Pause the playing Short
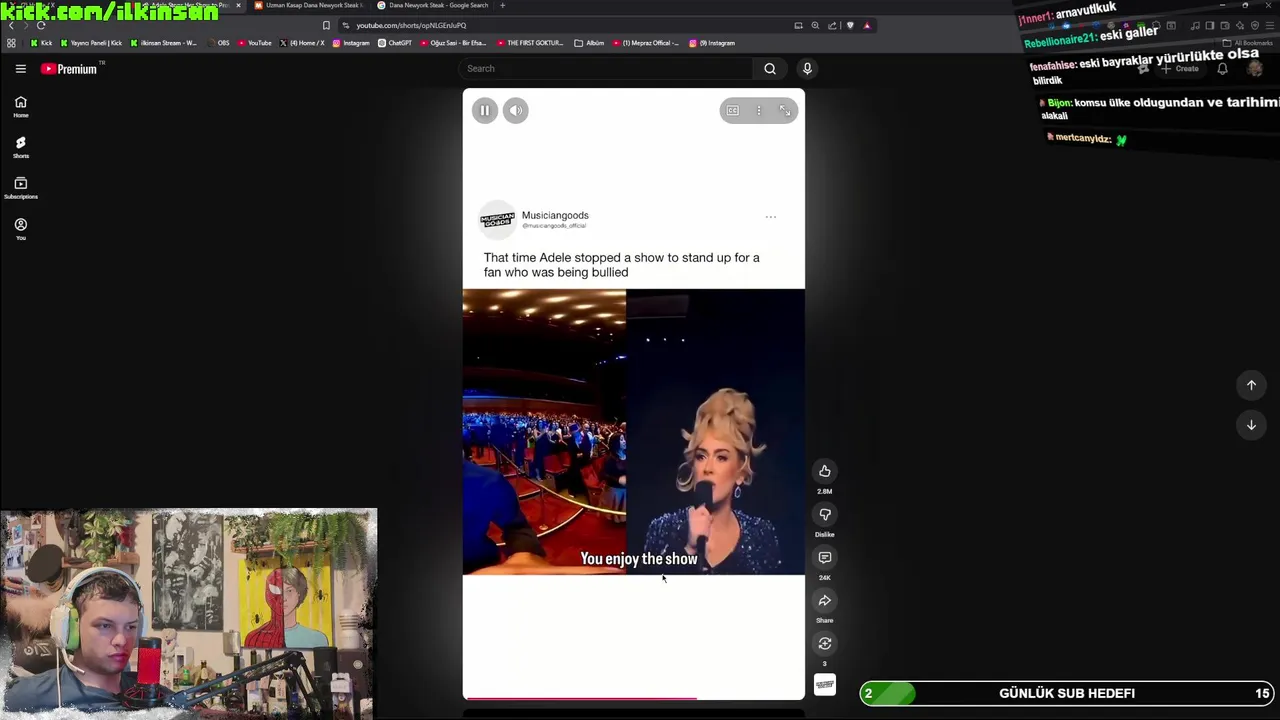 tap(484, 110)
